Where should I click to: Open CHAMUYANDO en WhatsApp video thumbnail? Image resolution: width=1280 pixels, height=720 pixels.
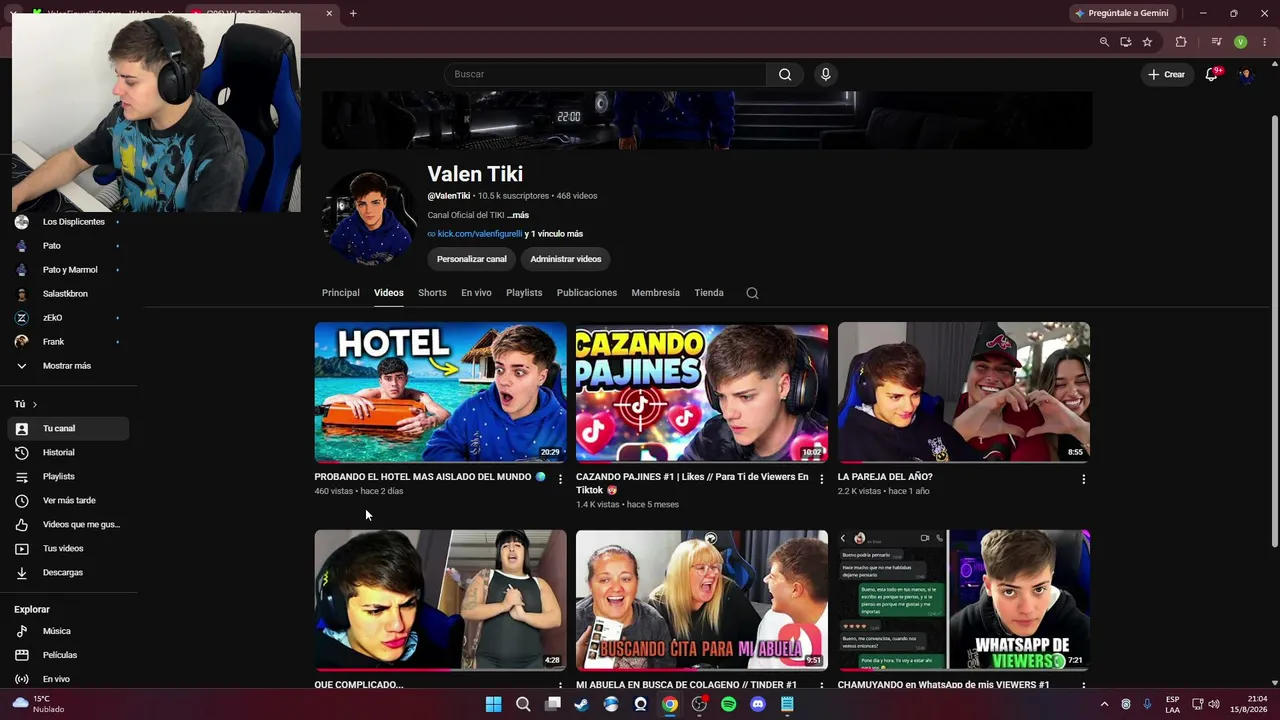964,600
